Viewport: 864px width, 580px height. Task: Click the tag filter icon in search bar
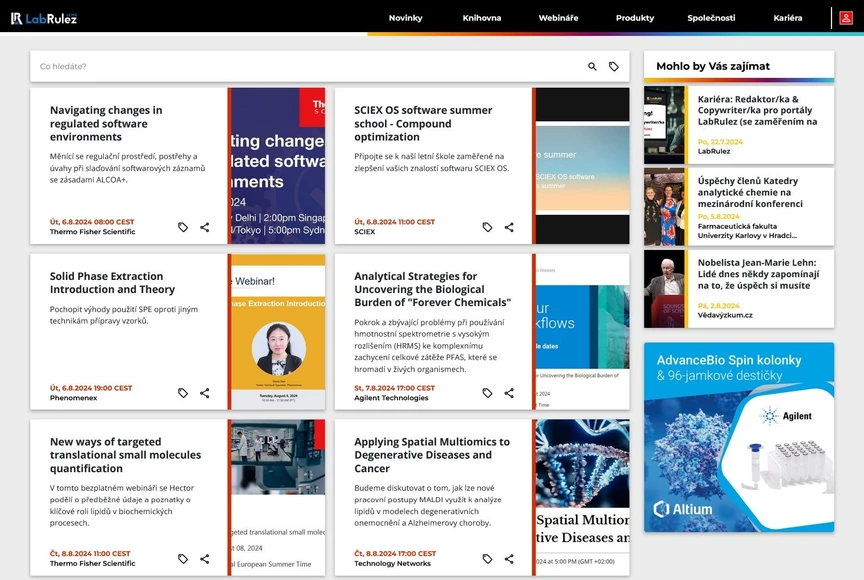[x=613, y=67]
